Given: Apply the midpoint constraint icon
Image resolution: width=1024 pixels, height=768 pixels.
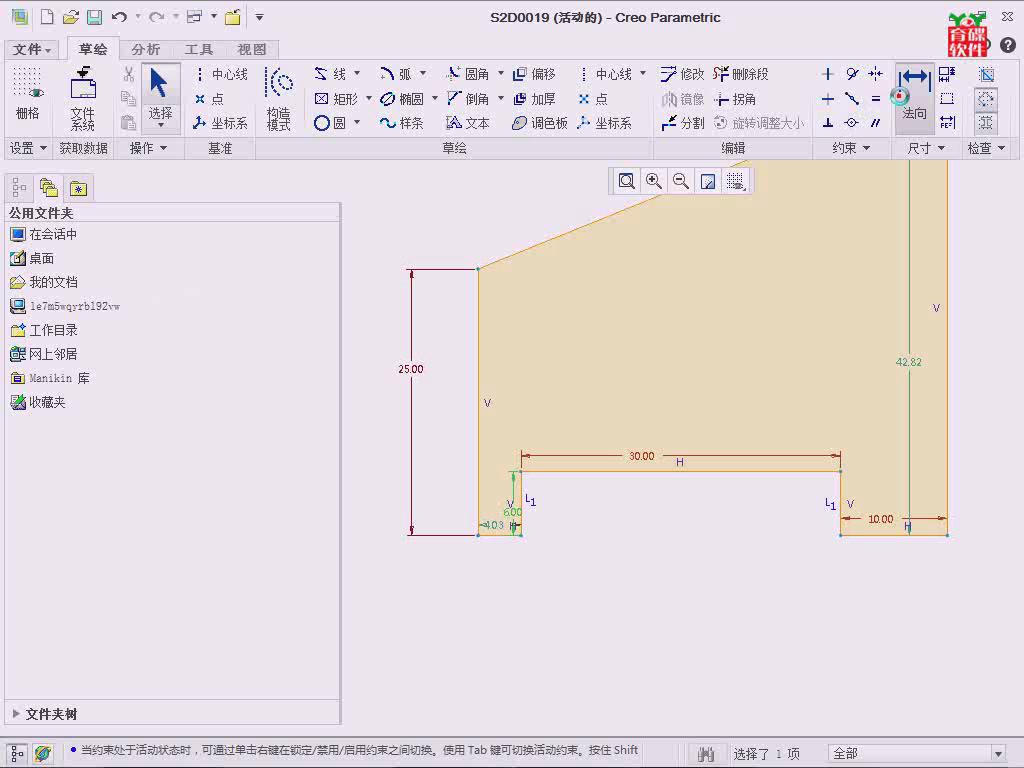Looking at the screenshot, I should (x=852, y=99).
